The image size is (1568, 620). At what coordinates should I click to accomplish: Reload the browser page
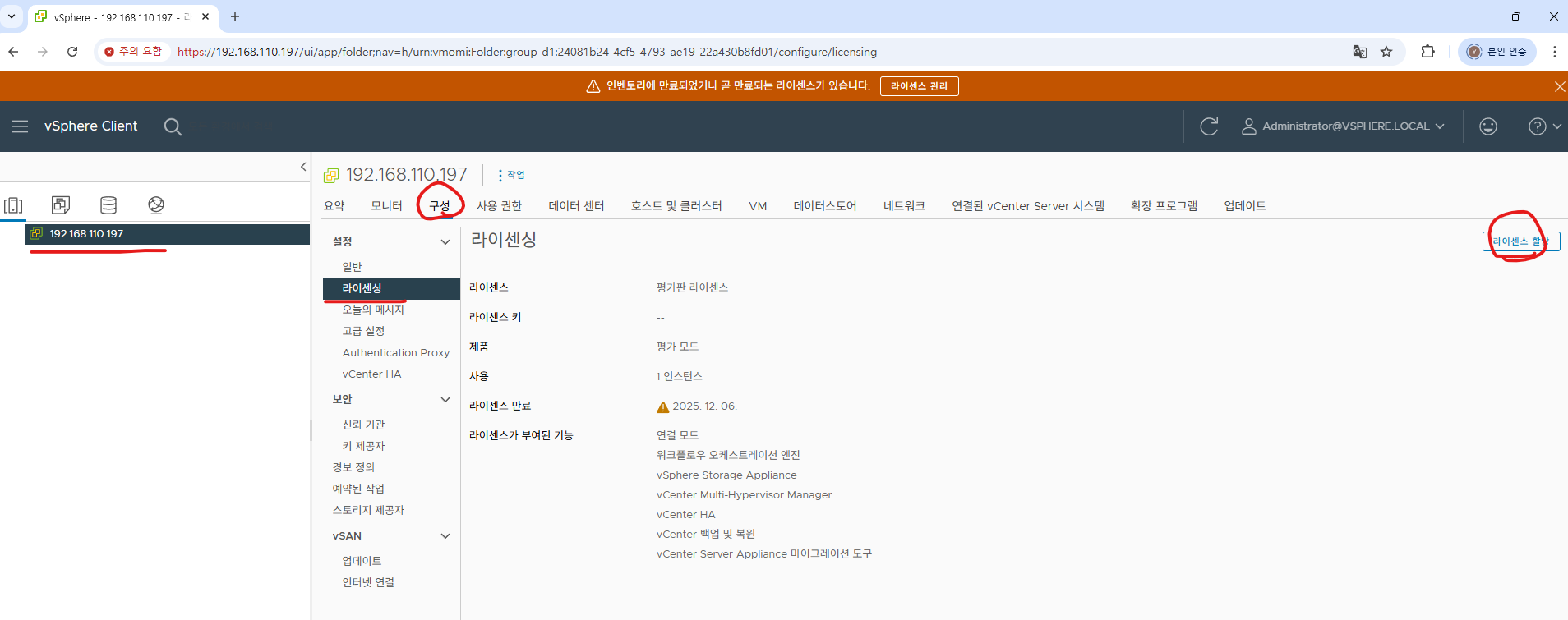click(x=72, y=52)
